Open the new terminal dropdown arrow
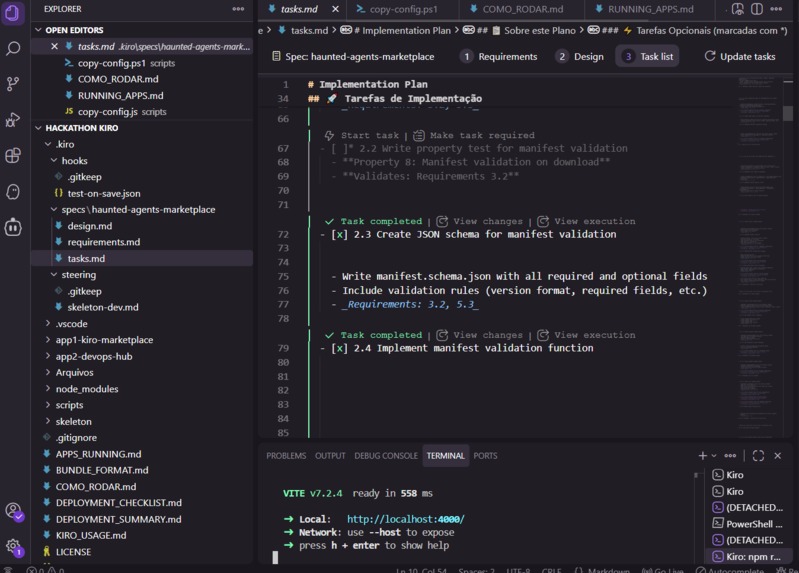799x573 pixels. [x=714, y=455]
